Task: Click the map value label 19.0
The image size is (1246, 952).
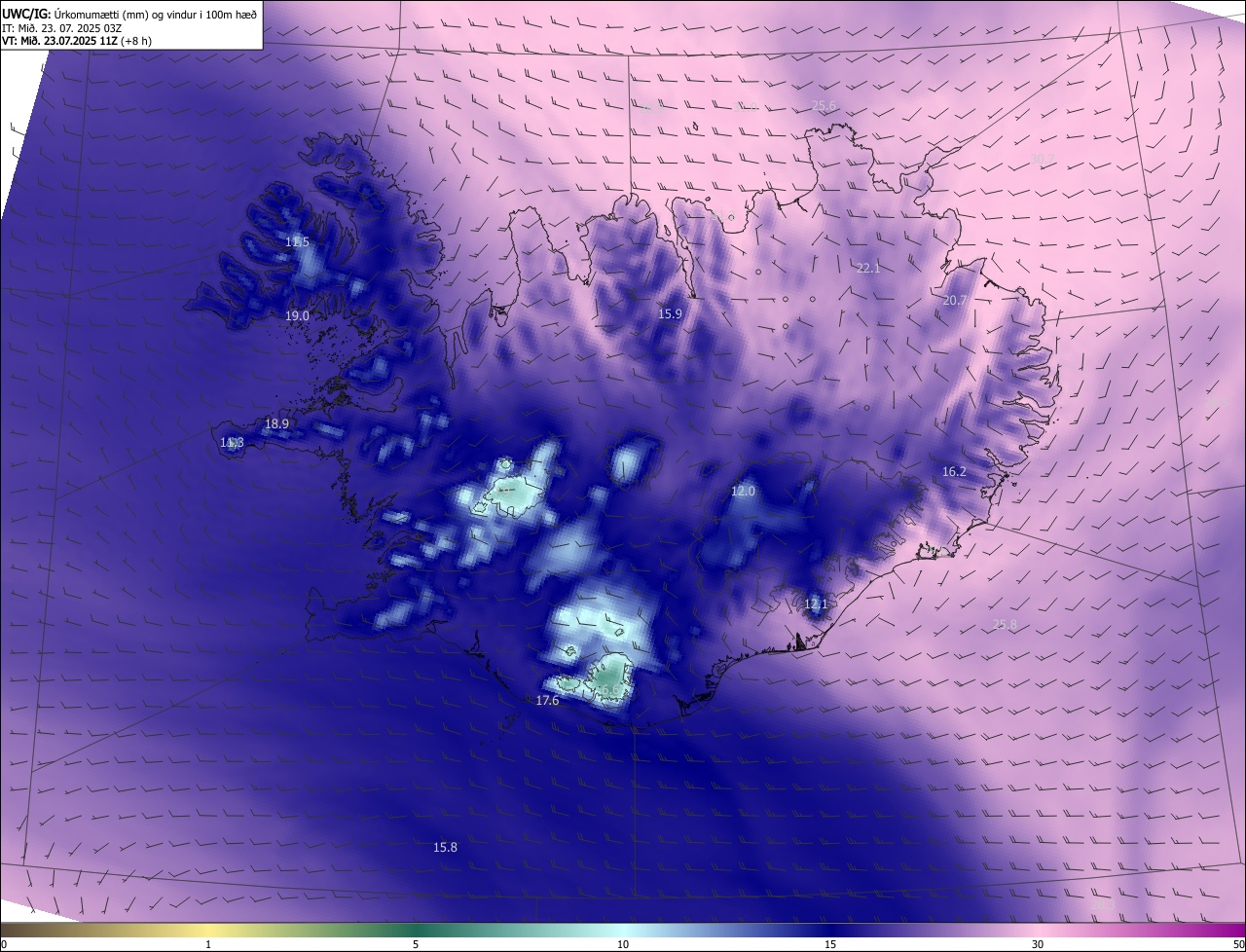Action: (x=297, y=315)
